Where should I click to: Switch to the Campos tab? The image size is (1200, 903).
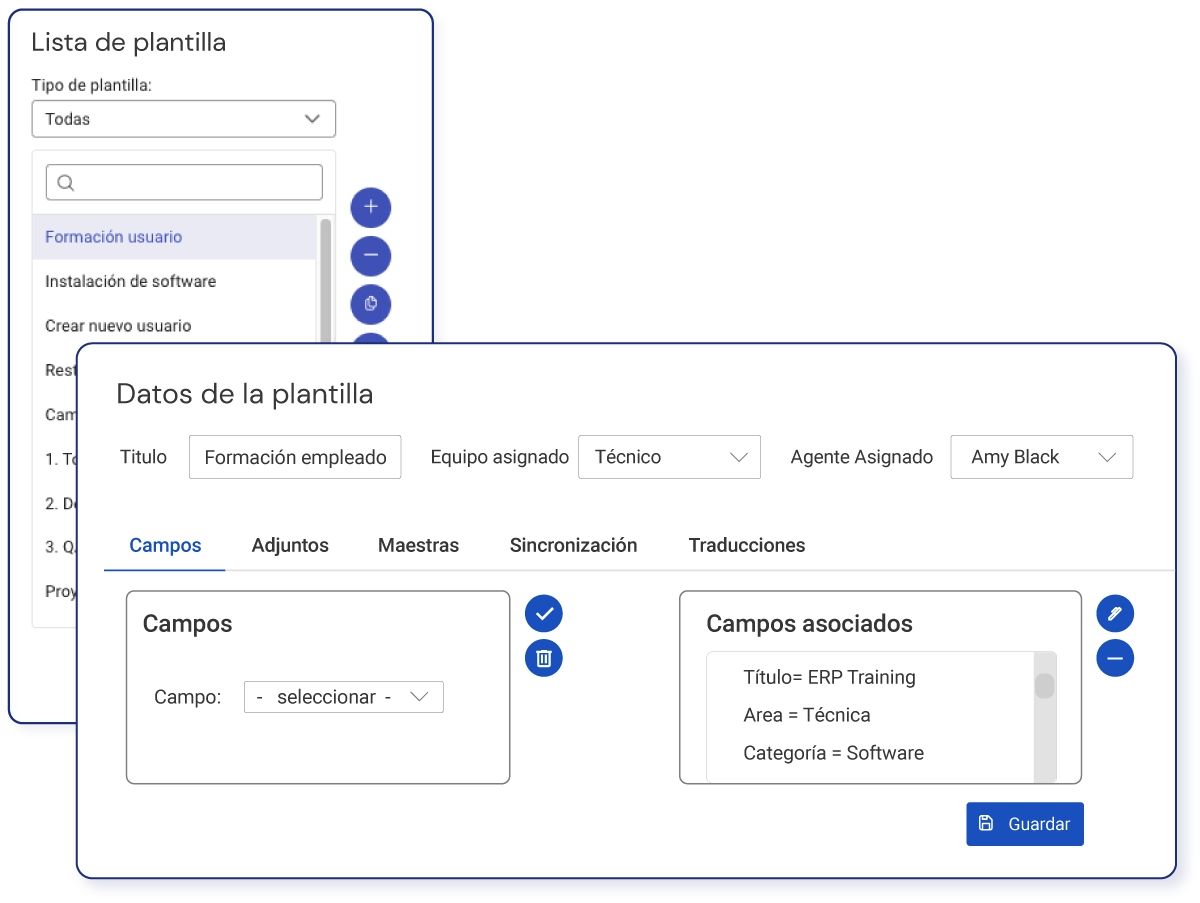click(165, 546)
